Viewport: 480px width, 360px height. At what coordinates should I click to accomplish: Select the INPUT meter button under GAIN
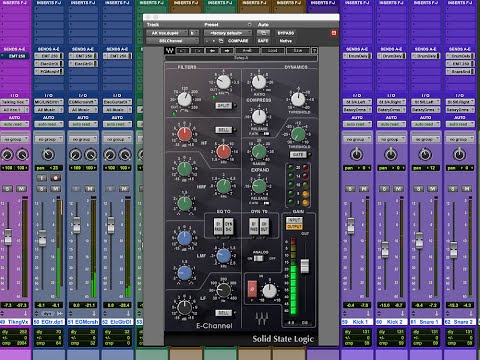click(x=294, y=220)
